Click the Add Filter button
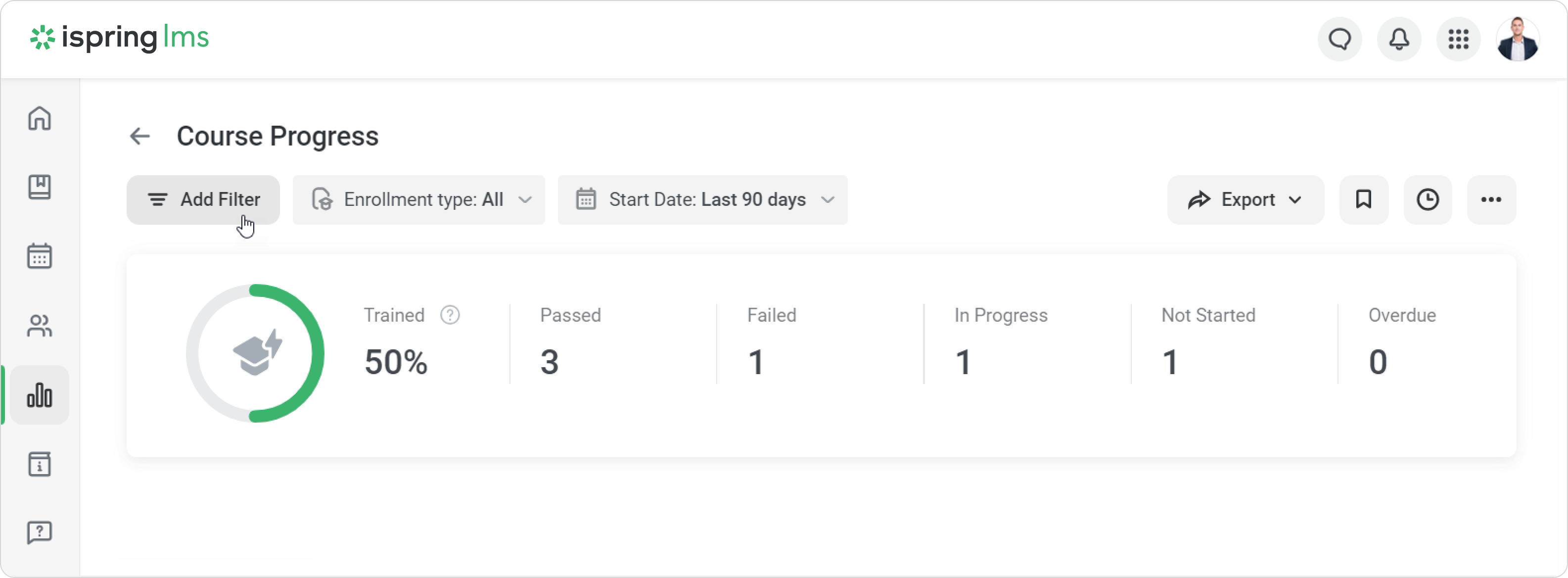 [x=203, y=200]
